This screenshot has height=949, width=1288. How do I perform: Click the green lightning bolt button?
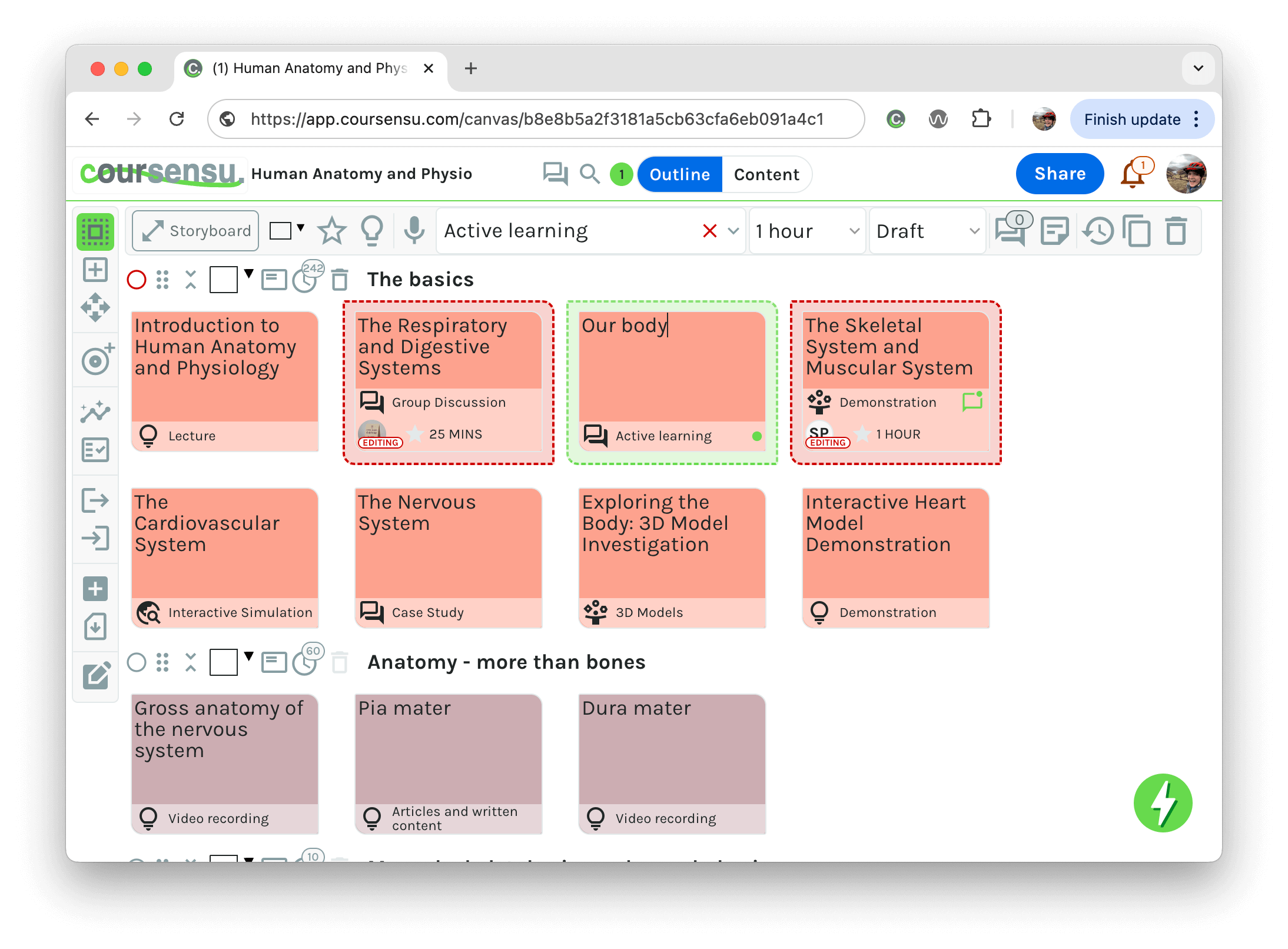1163,803
